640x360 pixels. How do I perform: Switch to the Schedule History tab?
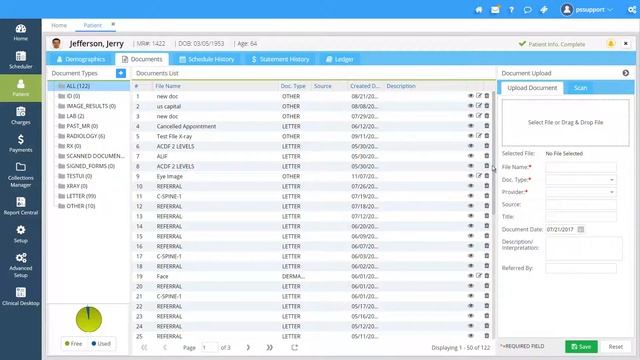tap(207, 59)
